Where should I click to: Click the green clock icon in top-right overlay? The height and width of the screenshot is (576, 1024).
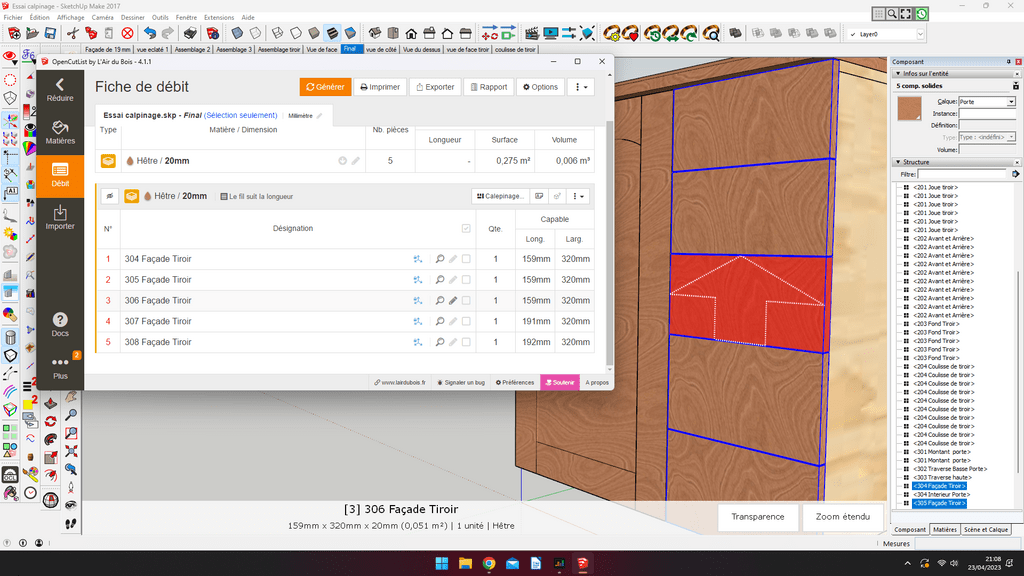click(x=921, y=14)
